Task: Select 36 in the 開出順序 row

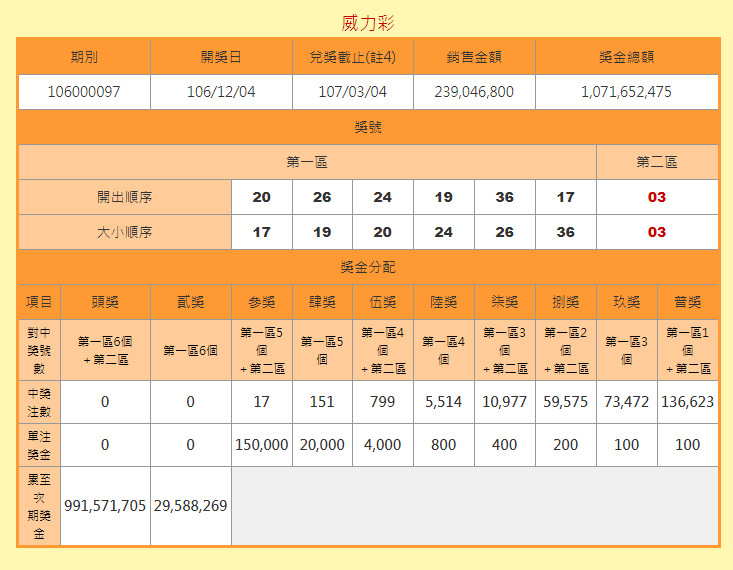Action: 504,197
